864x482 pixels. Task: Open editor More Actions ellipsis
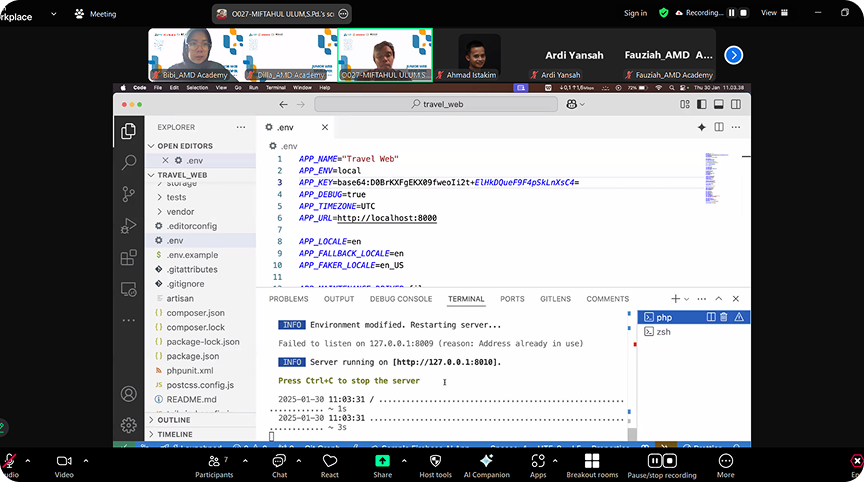(x=736, y=127)
